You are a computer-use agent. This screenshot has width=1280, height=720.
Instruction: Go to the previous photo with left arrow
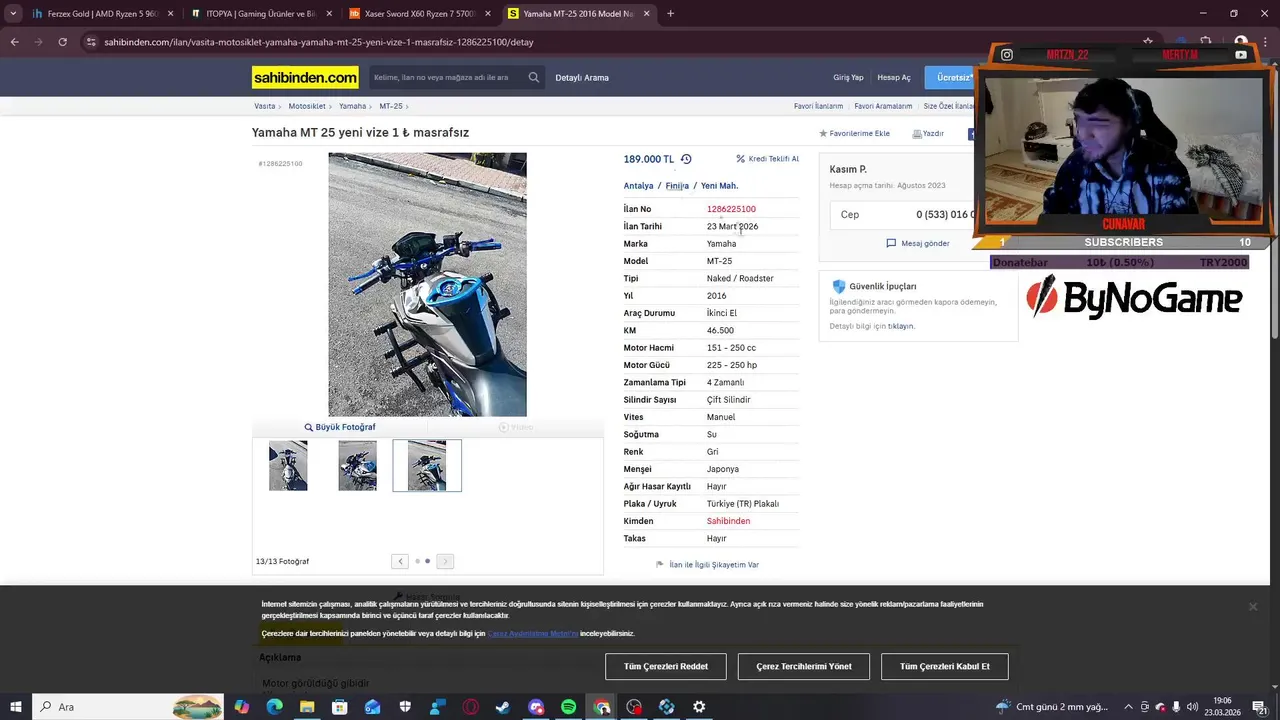coord(400,561)
